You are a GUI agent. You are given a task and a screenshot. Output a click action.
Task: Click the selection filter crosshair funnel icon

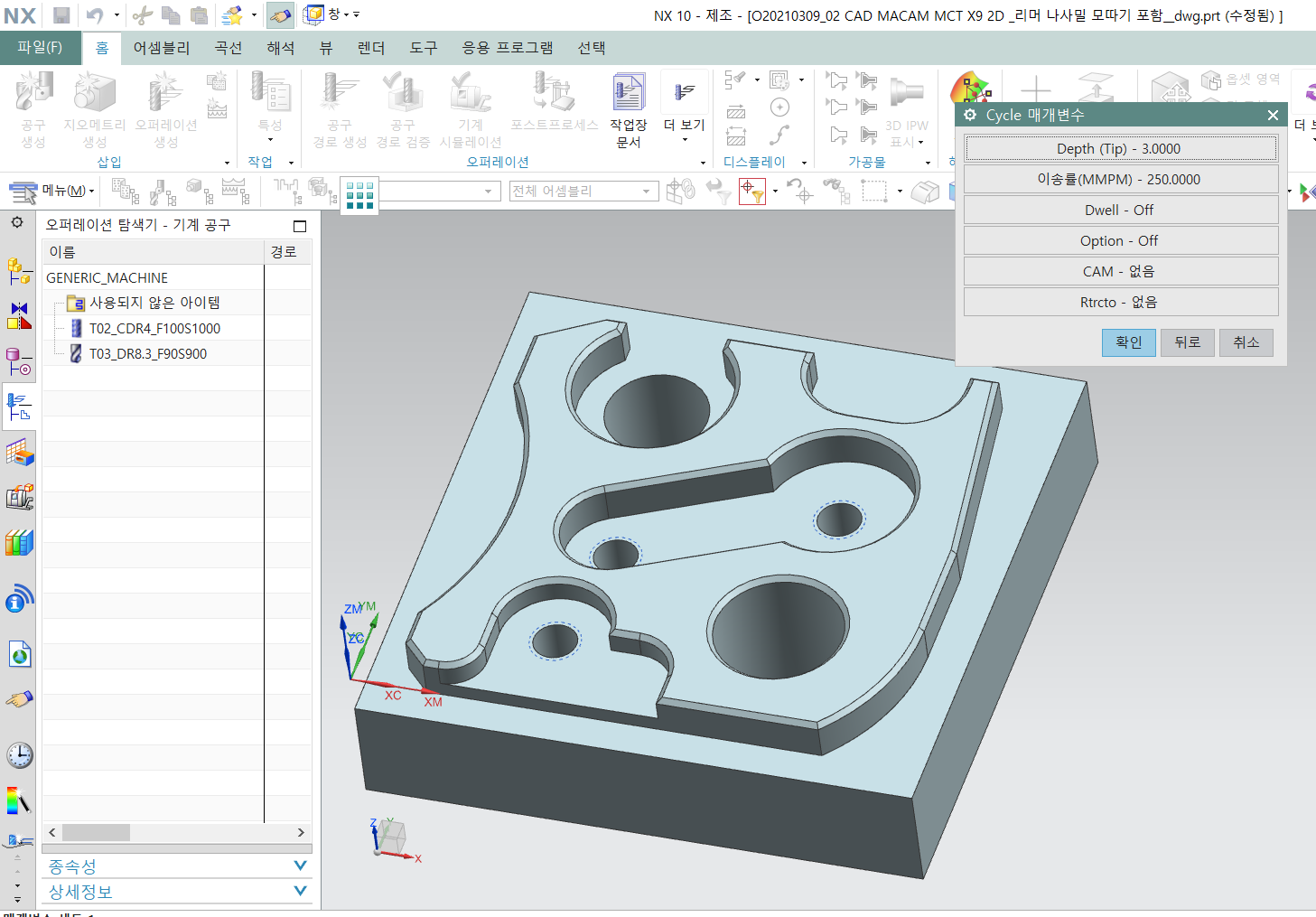pyautogui.click(x=751, y=192)
